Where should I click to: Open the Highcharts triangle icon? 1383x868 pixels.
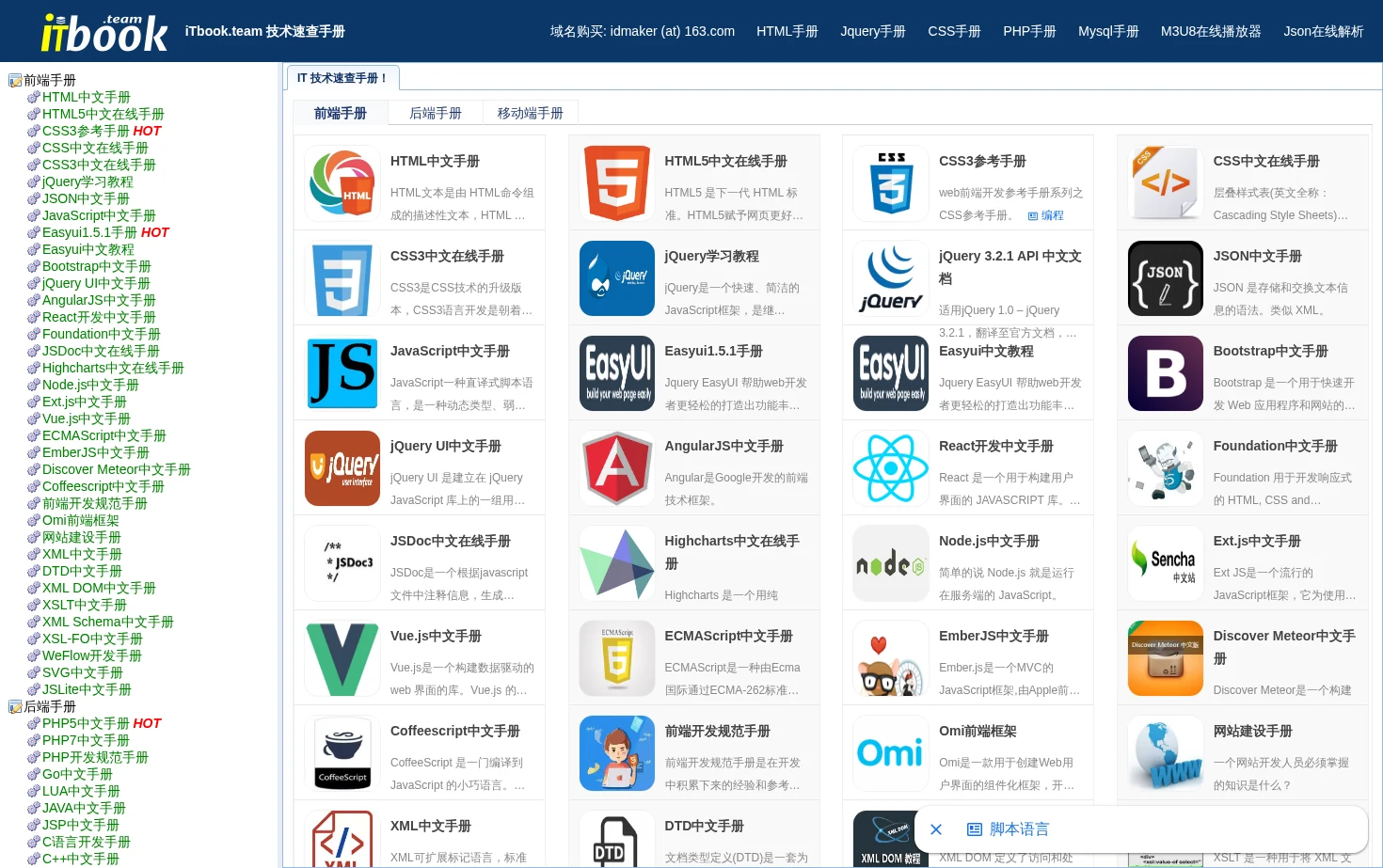click(617, 563)
